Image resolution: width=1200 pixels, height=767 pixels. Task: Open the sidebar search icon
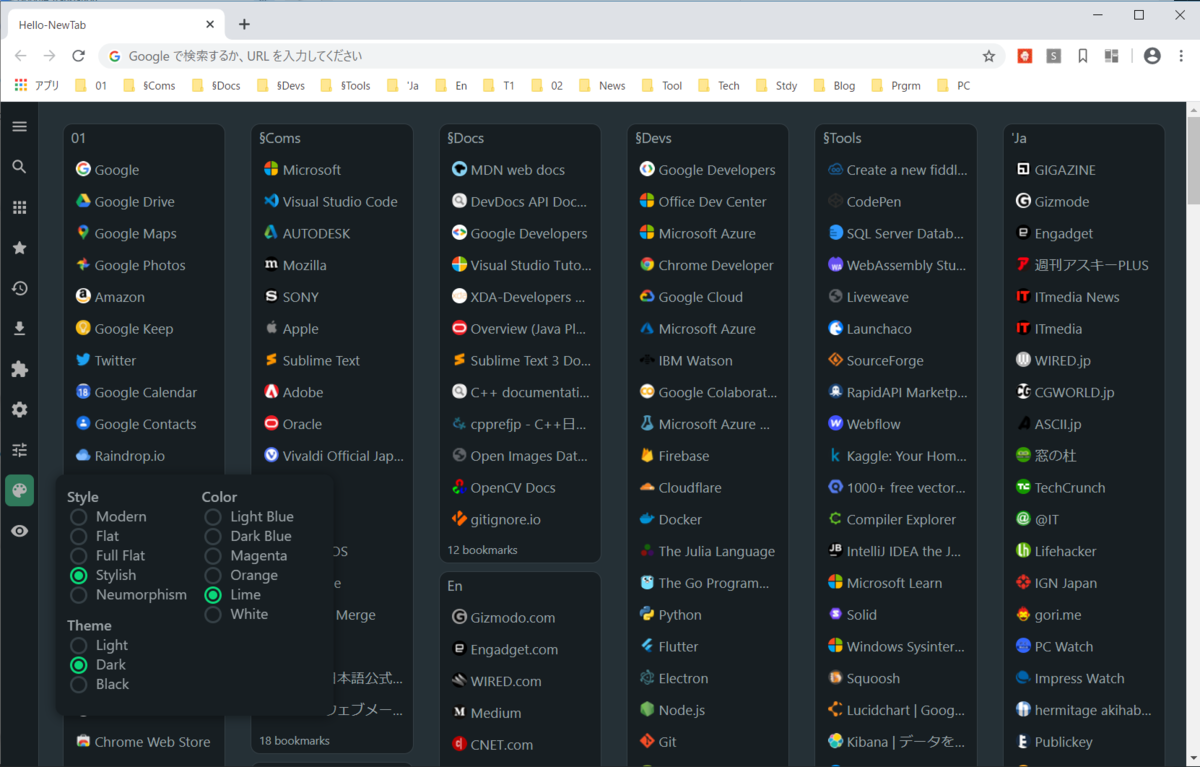coord(19,167)
